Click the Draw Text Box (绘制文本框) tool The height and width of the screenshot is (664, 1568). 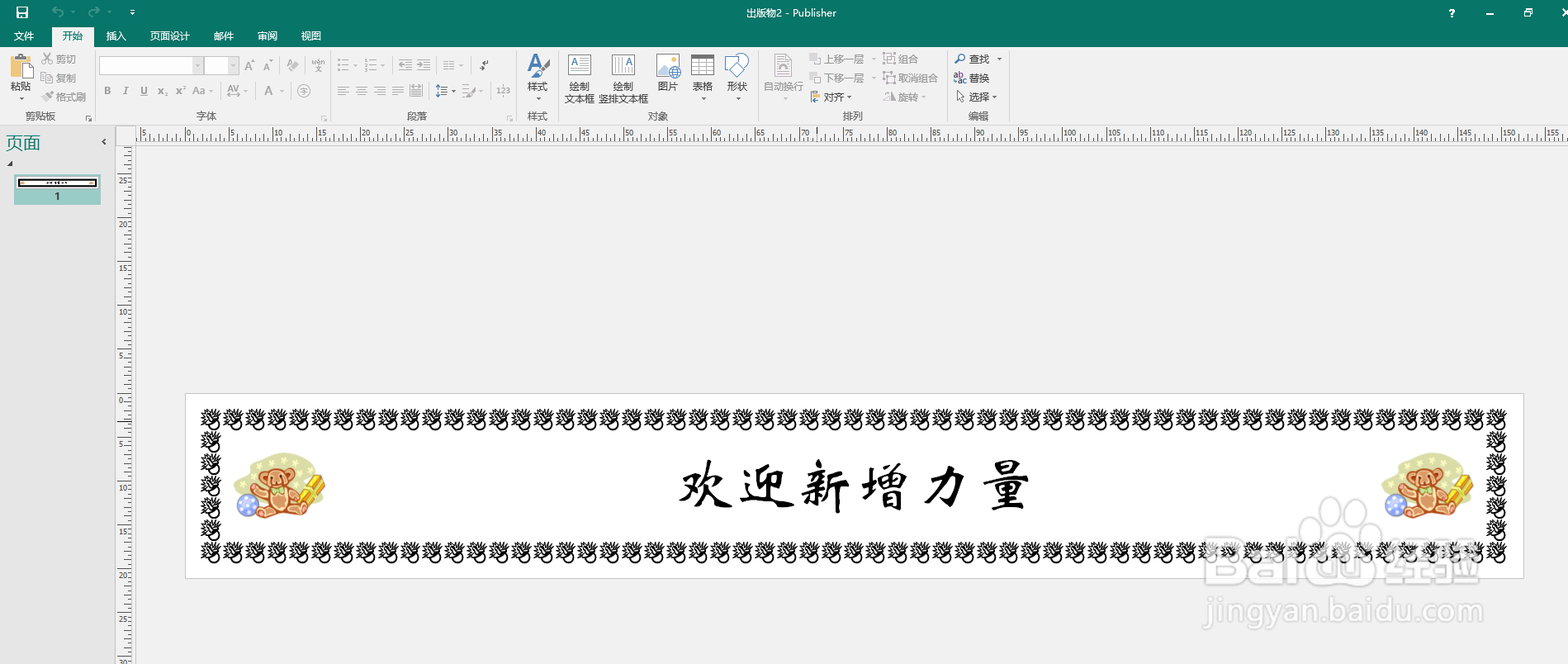[x=580, y=79]
